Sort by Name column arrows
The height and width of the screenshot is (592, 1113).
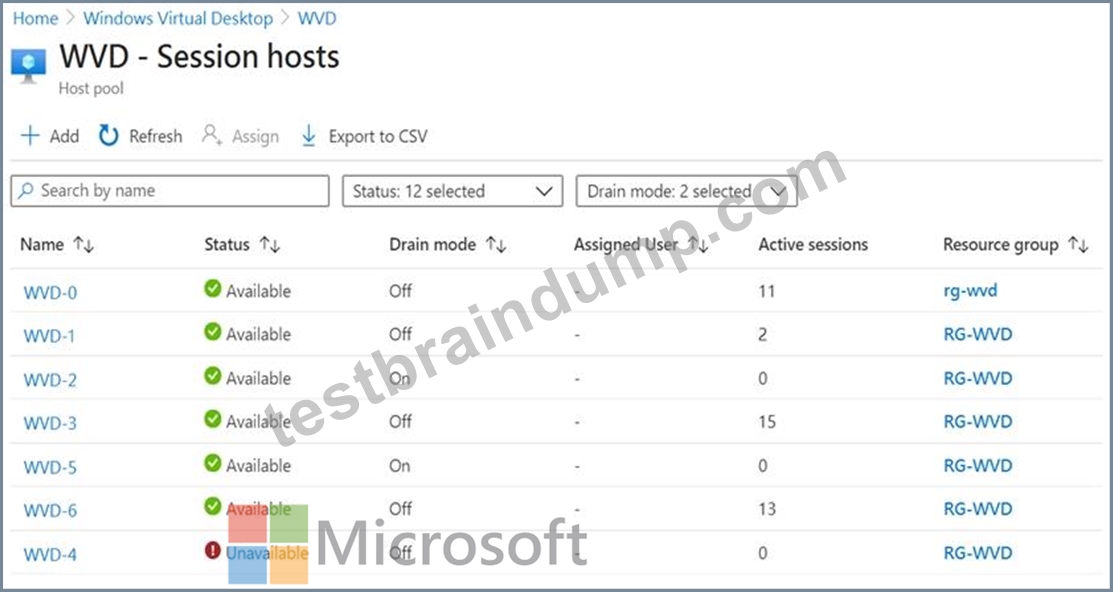pos(84,246)
